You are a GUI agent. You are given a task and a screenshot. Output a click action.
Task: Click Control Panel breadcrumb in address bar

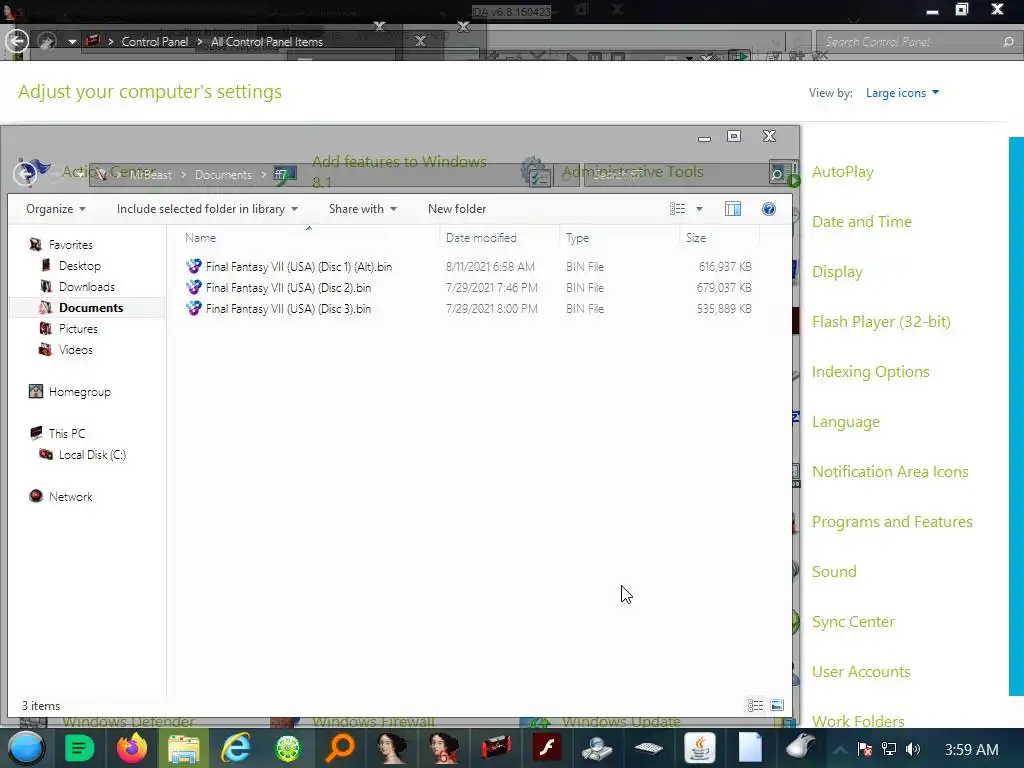(155, 42)
